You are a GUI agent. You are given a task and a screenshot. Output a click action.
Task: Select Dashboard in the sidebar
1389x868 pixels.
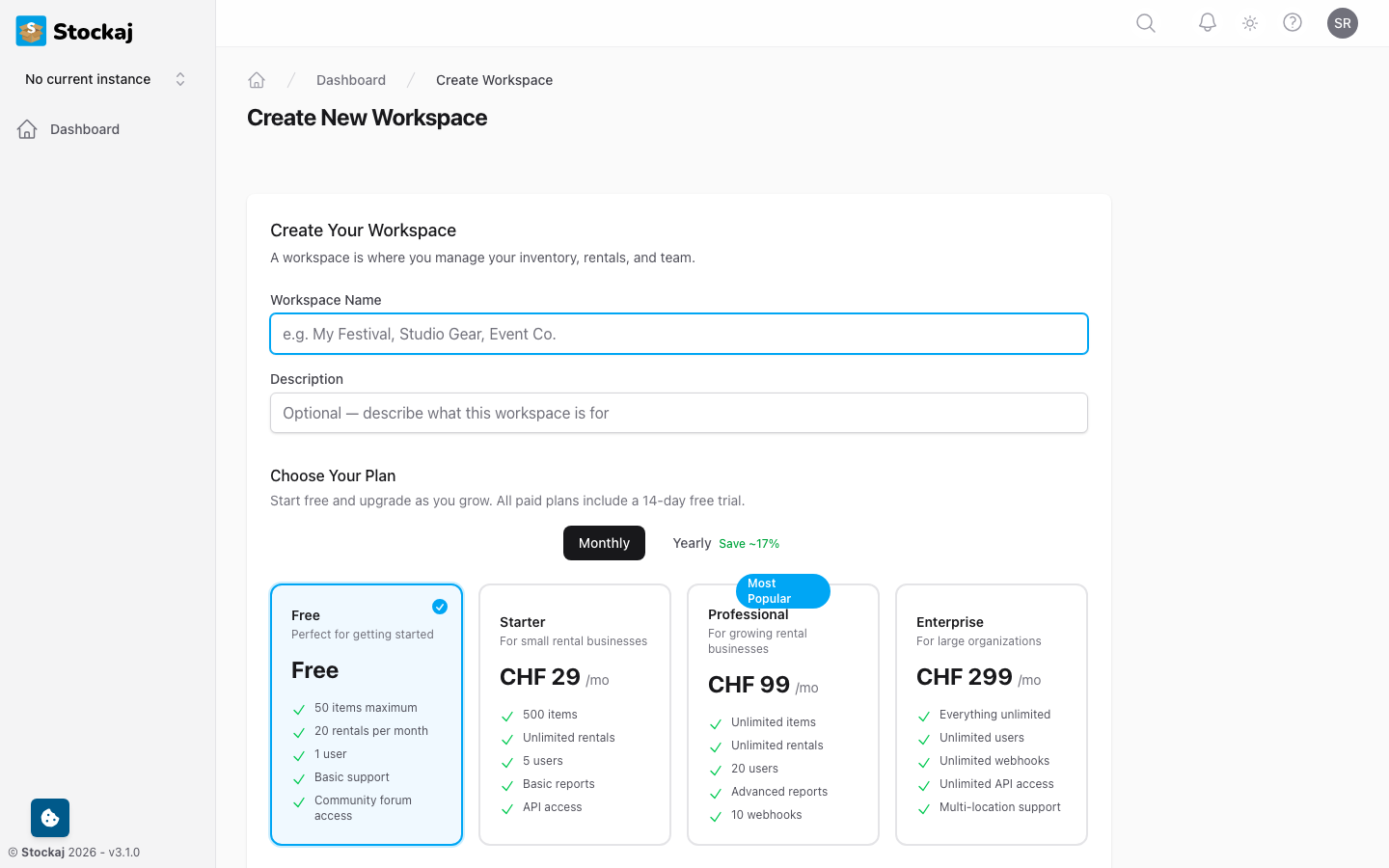pyautogui.click(x=85, y=128)
